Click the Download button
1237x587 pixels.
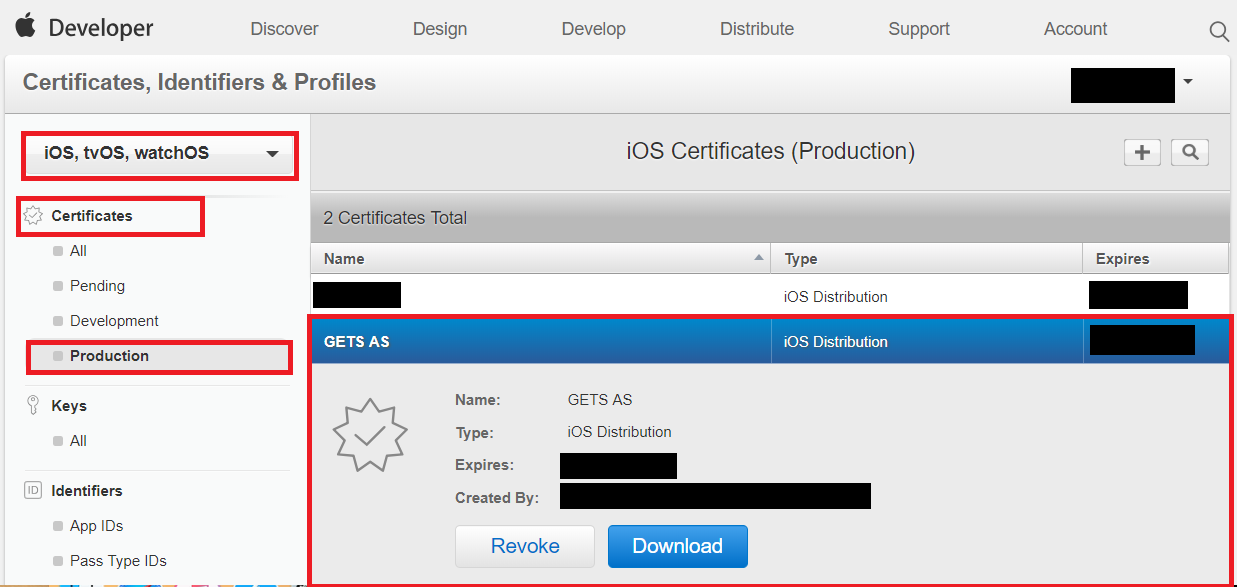point(677,546)
